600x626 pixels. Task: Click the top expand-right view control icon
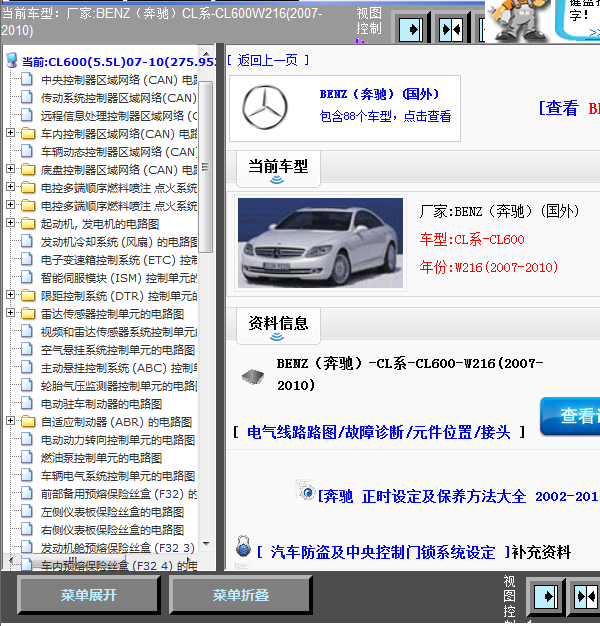411,29
